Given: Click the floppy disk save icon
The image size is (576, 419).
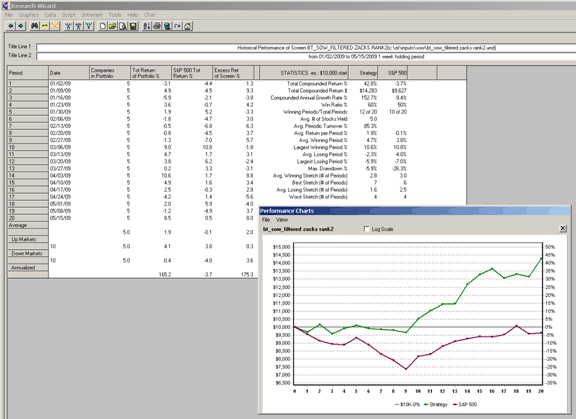Looking at the screenshot, I should click(x=133, y=26).
